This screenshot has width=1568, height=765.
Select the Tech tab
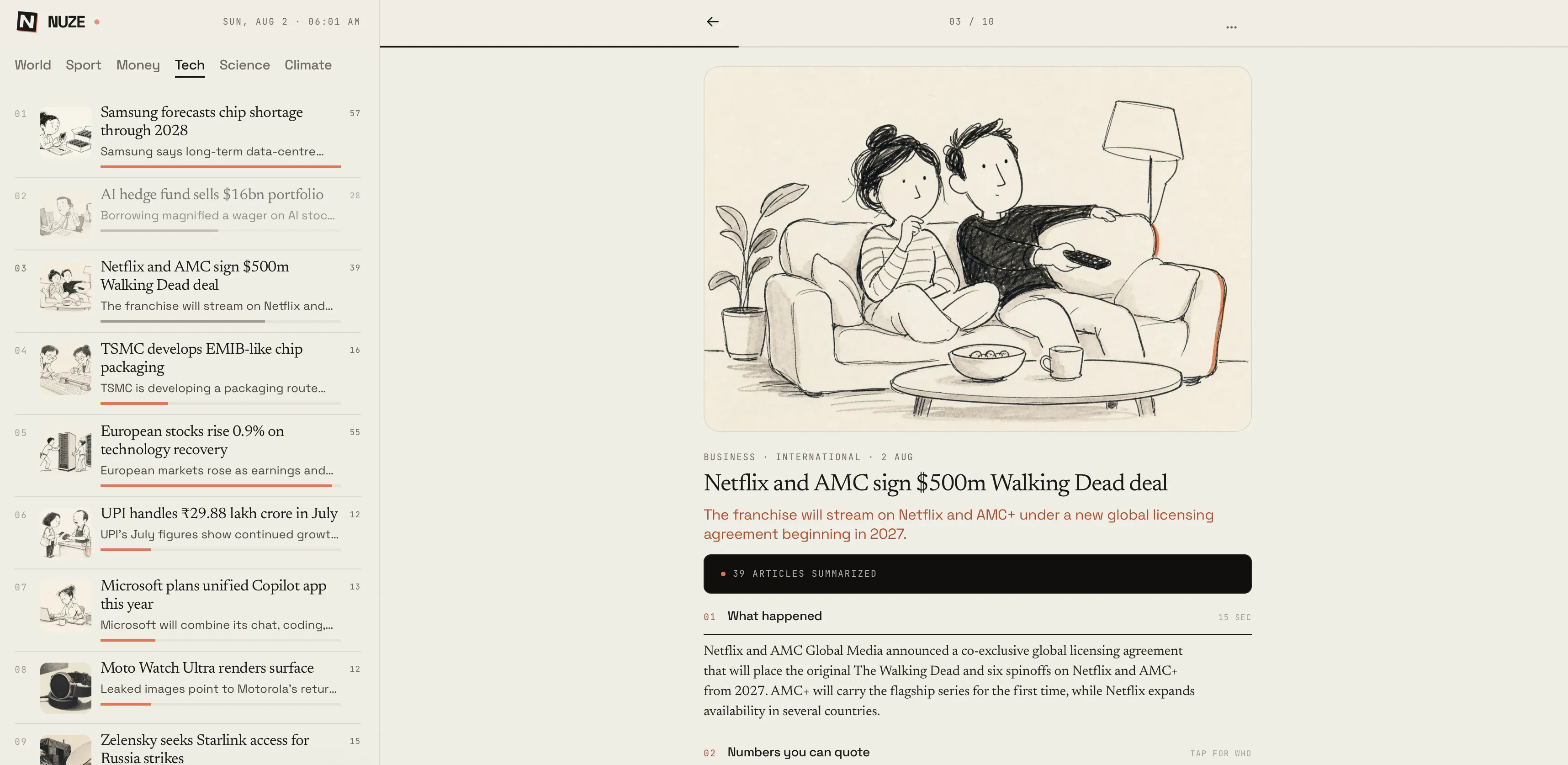point(190,65)
